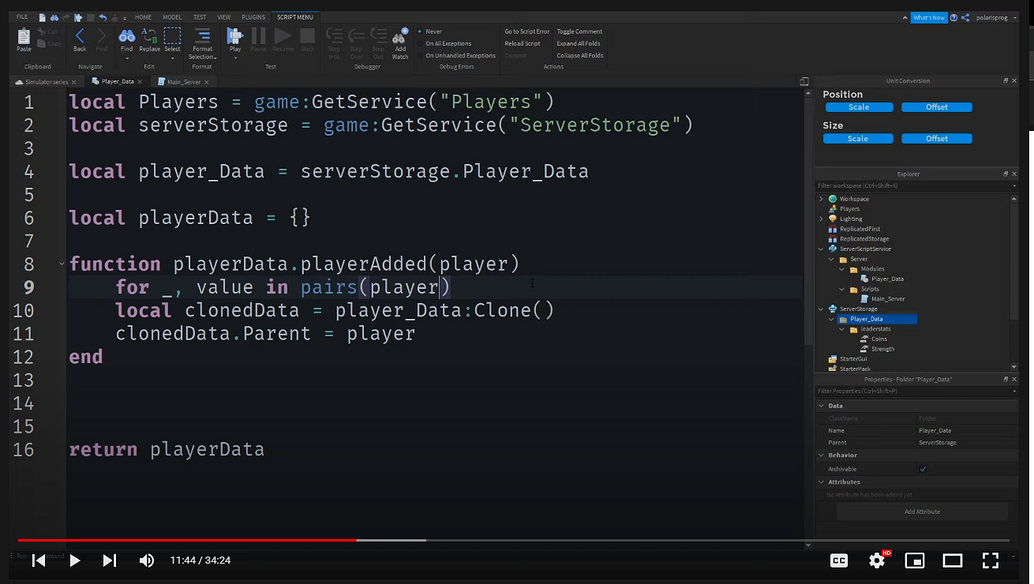Viewport: 1034px width, 584px height.
Task: Click the Lighting bulb icon in Explorer
Action: point(833,218)
